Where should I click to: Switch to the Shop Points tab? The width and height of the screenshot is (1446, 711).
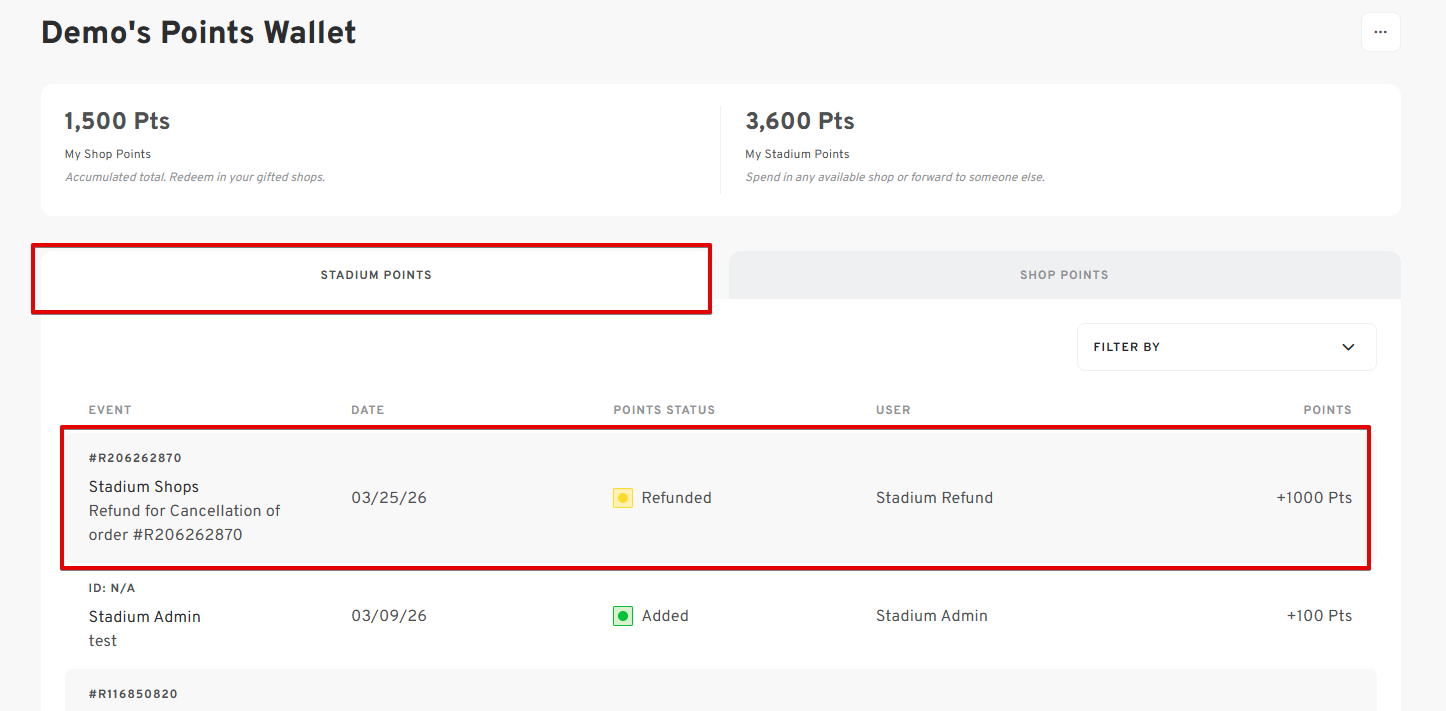(x=1064, y=275)
